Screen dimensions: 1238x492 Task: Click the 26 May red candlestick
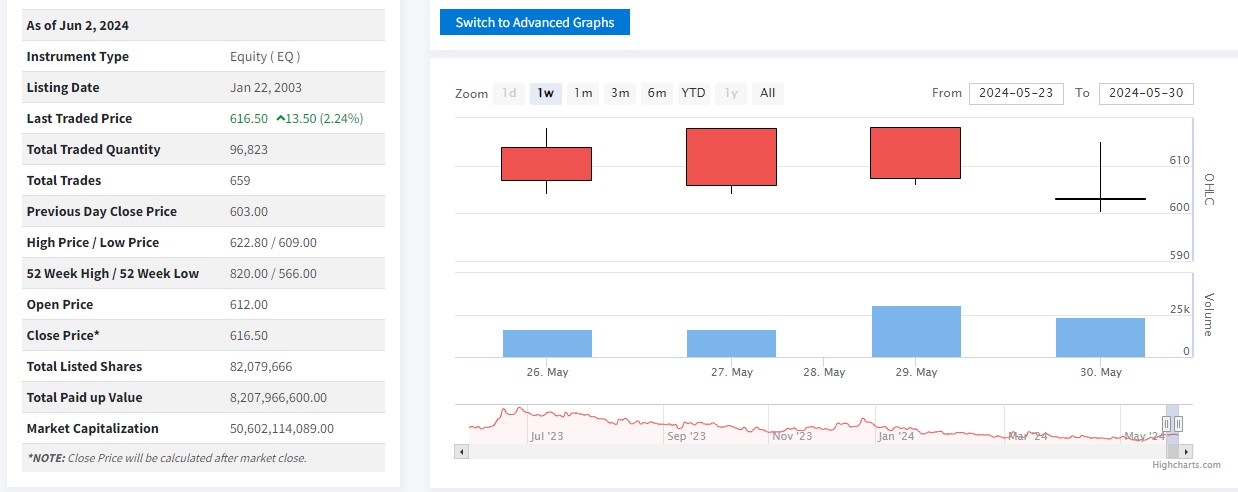point(546,164)
